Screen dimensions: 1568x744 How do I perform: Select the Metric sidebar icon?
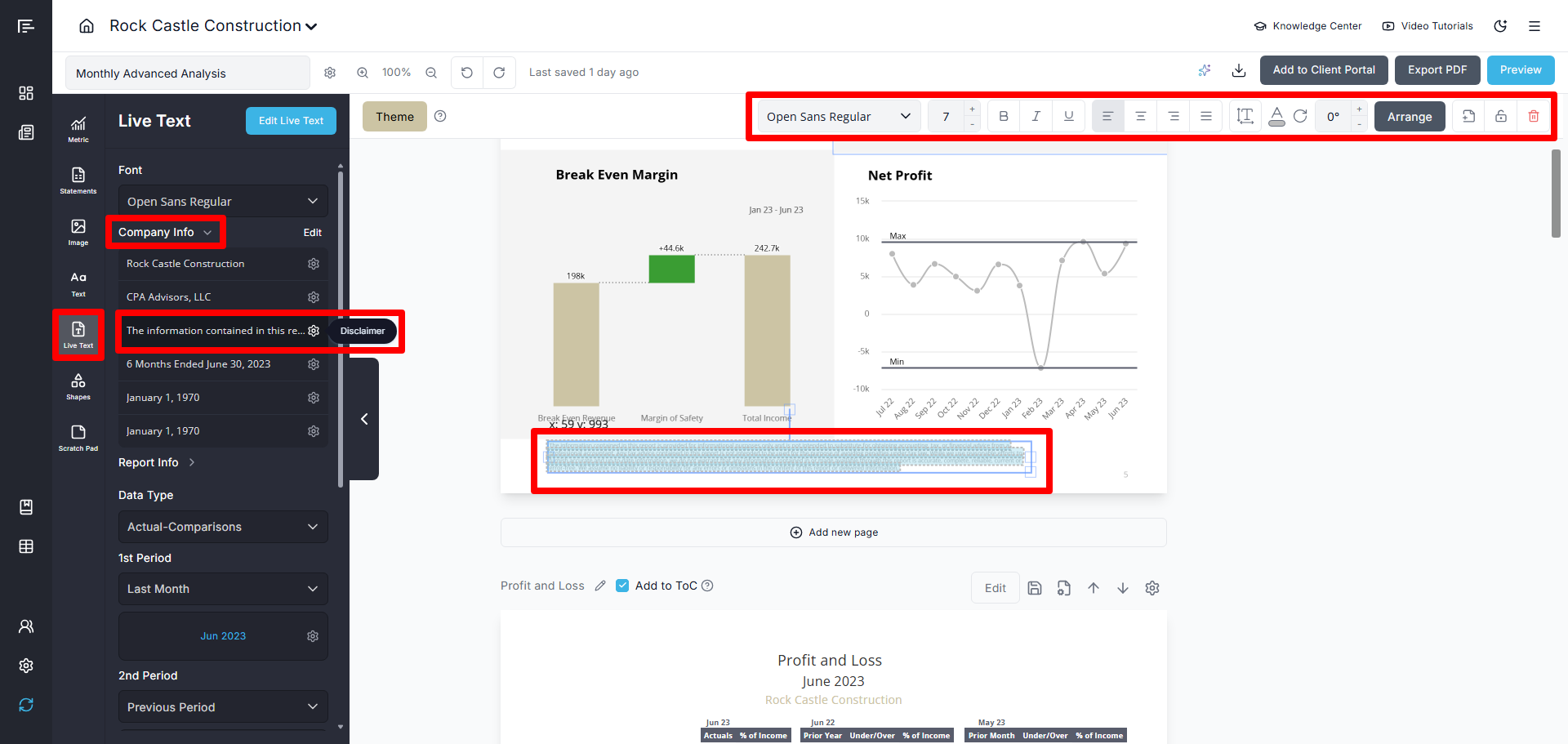tap(78, 129)
